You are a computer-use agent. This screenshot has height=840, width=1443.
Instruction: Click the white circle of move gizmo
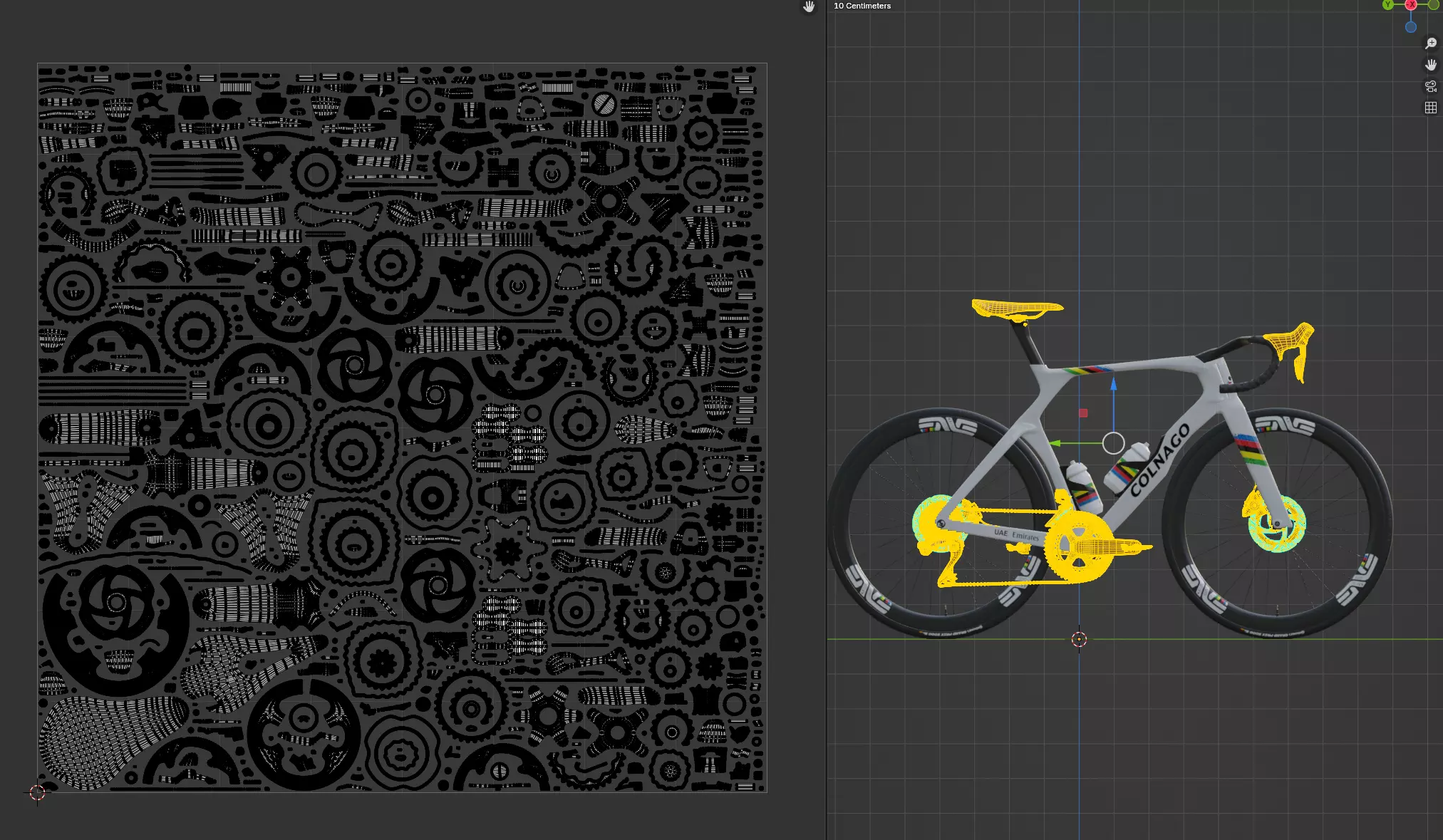pyautogui.click(x=1113, y=443)
